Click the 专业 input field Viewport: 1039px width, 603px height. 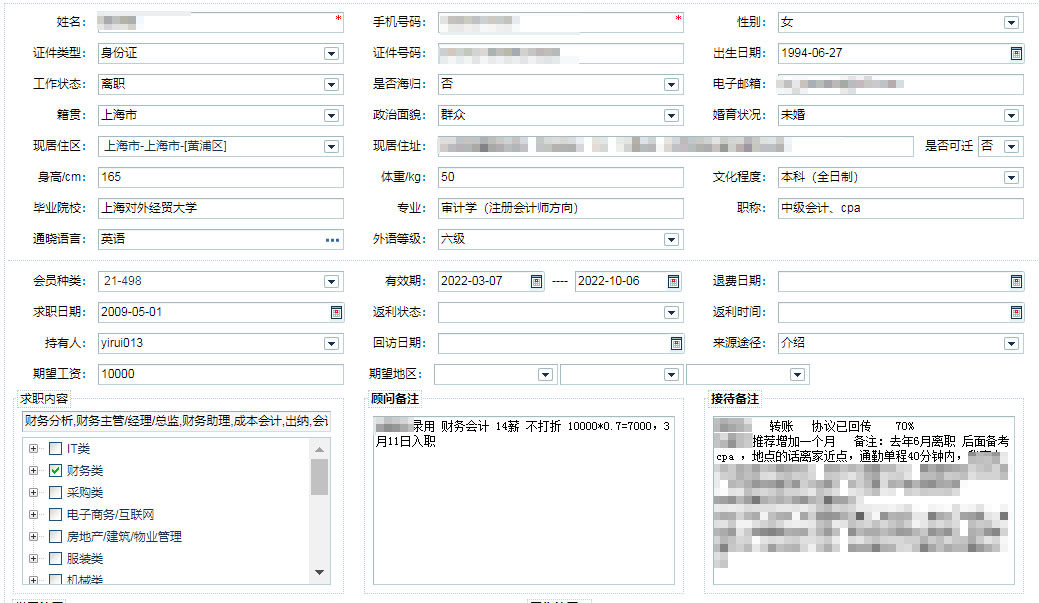pyautogui.click(x=561, y=208)
